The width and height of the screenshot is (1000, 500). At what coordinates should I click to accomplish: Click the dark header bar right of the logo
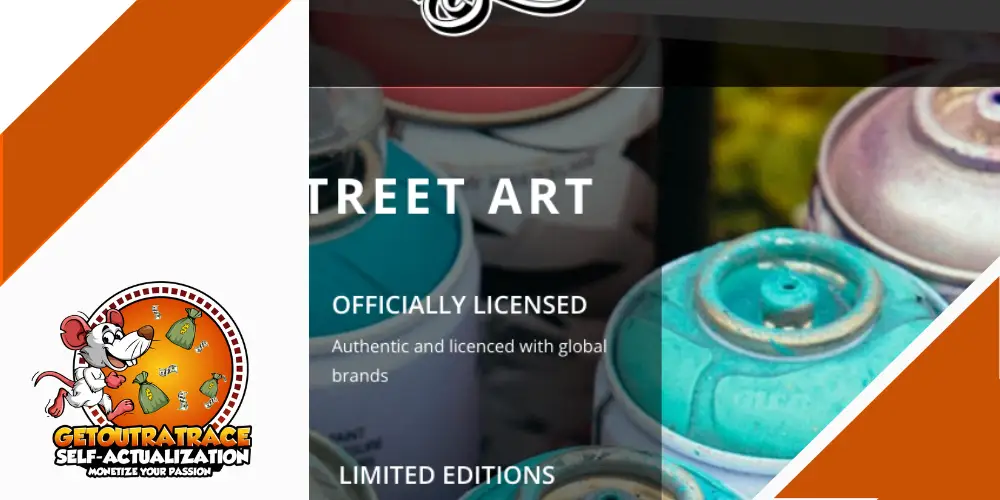[791, 15]
